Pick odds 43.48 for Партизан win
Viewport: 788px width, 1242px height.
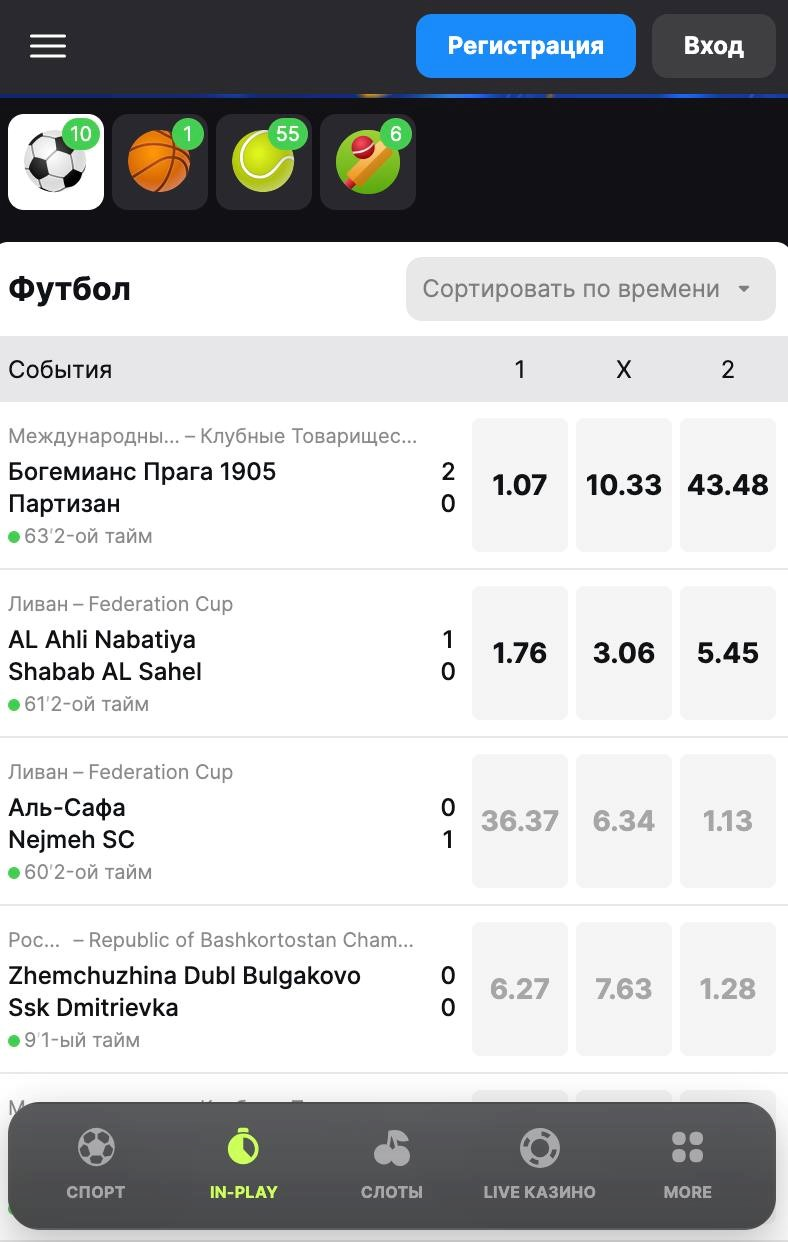click(x=728, y=485)
